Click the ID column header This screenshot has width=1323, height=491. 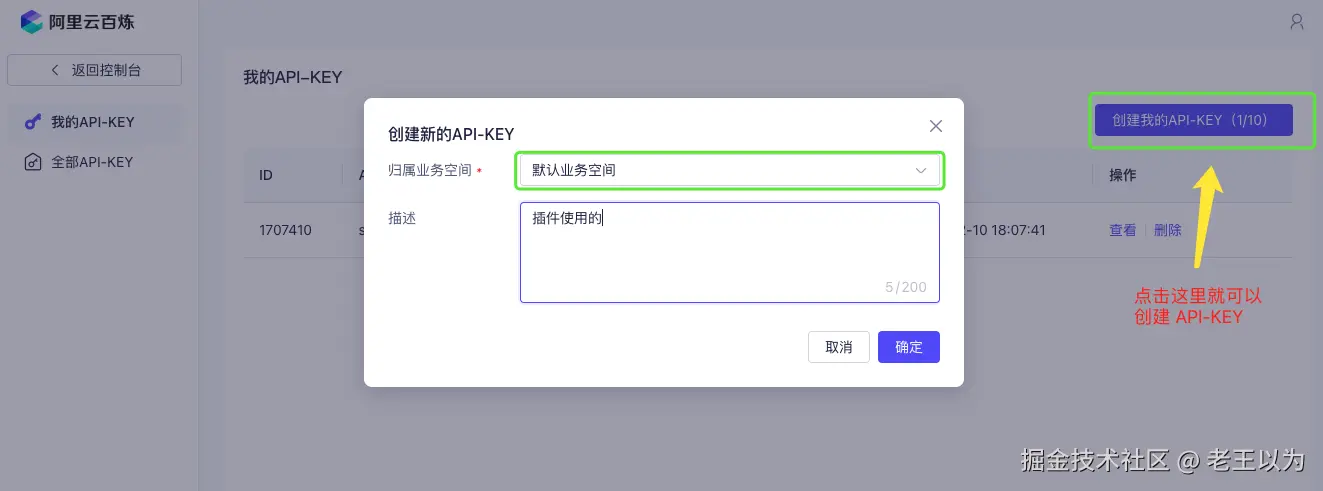pyautogui.click(x=266, y=175)
